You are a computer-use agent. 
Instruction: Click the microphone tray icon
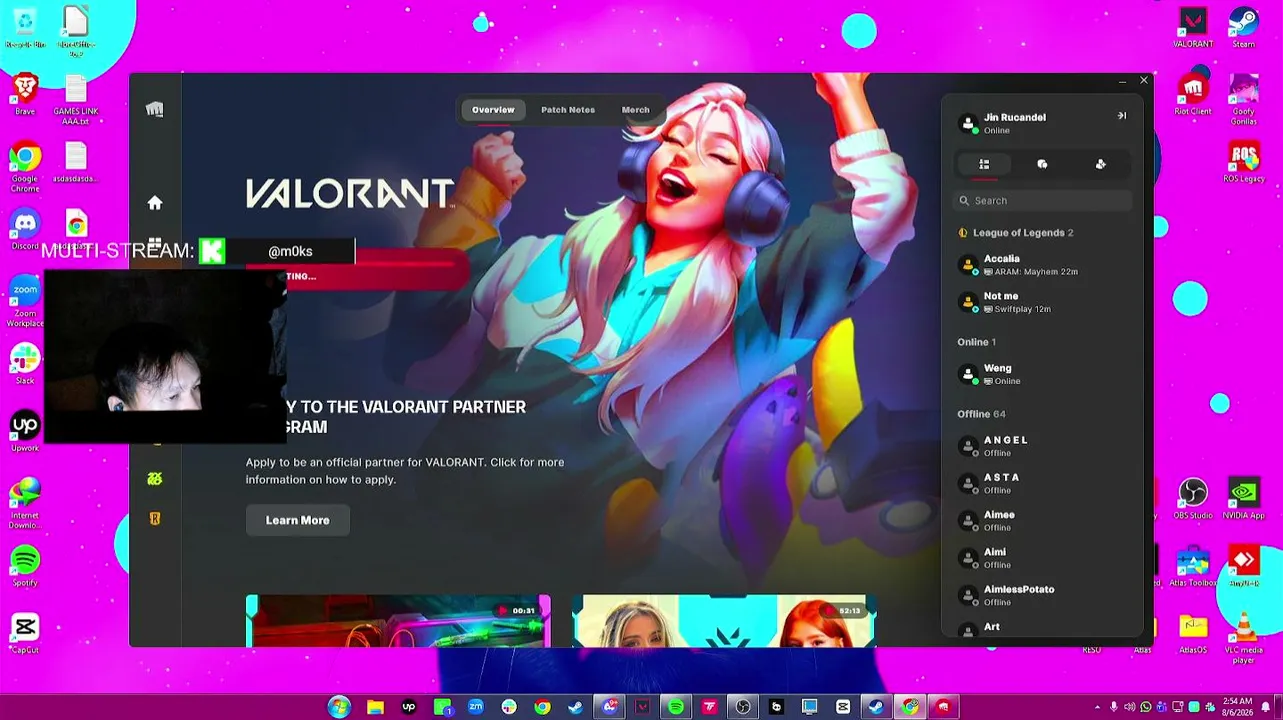pos(1114,707)
